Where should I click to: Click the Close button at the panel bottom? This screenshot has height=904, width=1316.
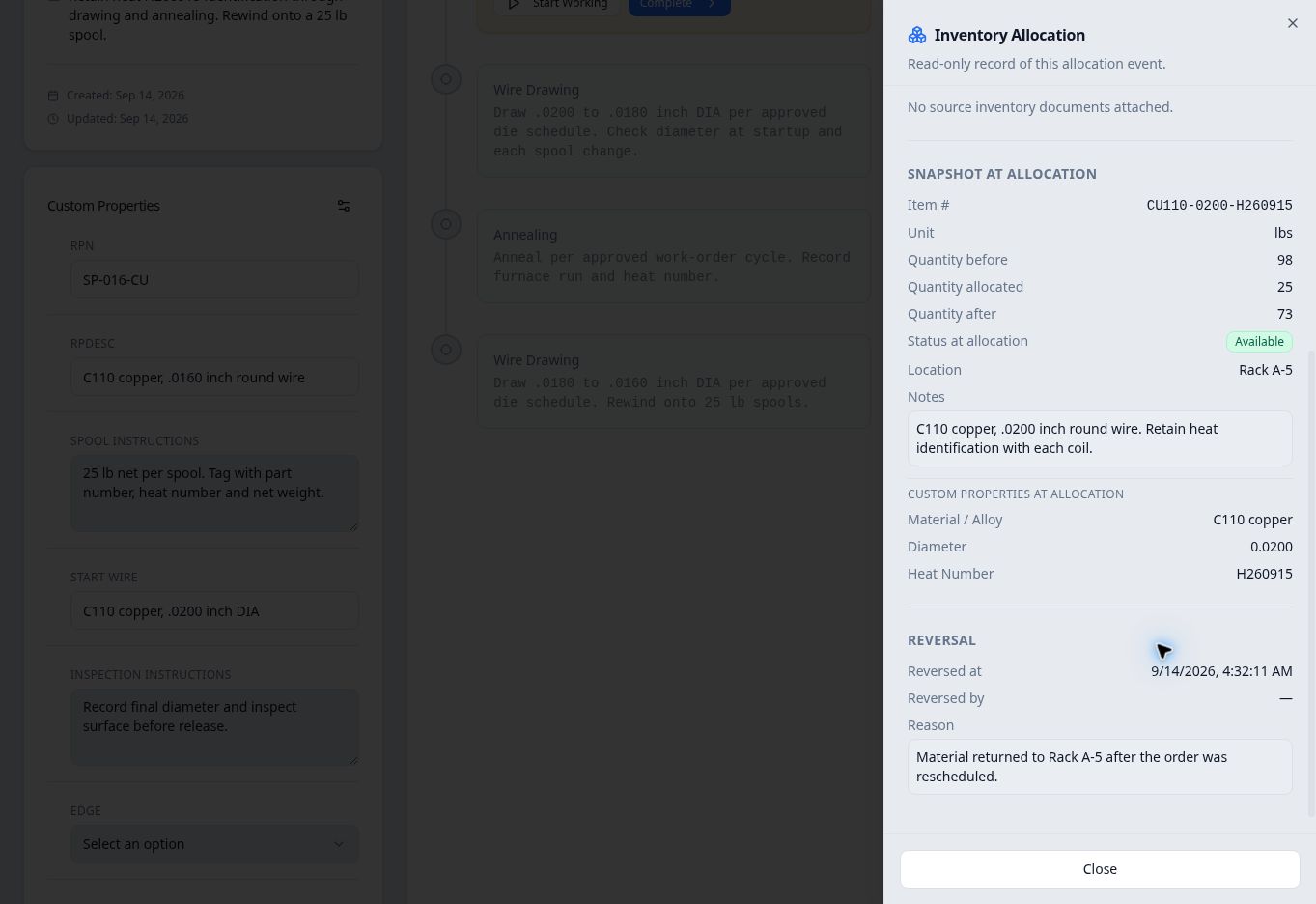pos(1100,869)
